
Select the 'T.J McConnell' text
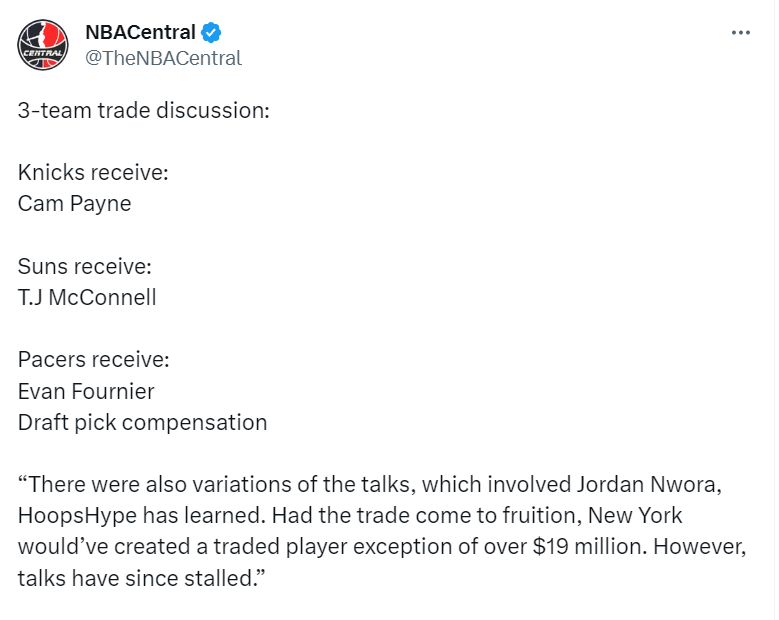coord(87,298)
